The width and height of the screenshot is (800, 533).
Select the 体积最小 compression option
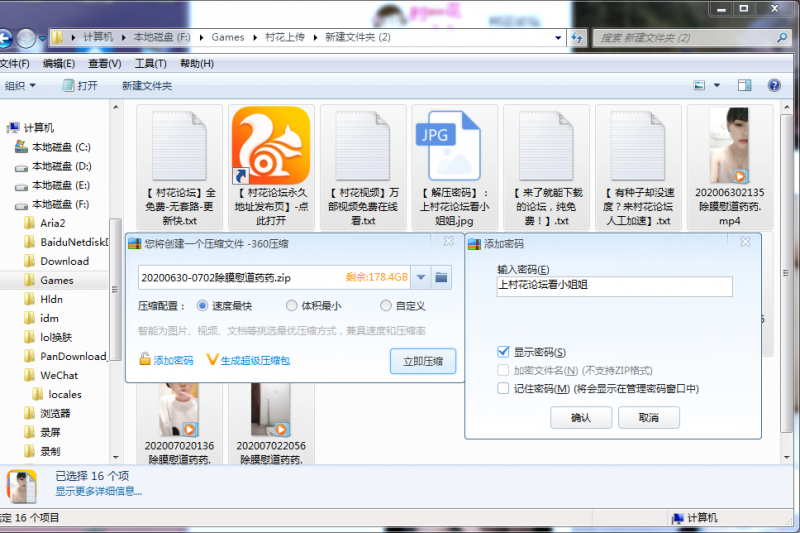[292, 306]
